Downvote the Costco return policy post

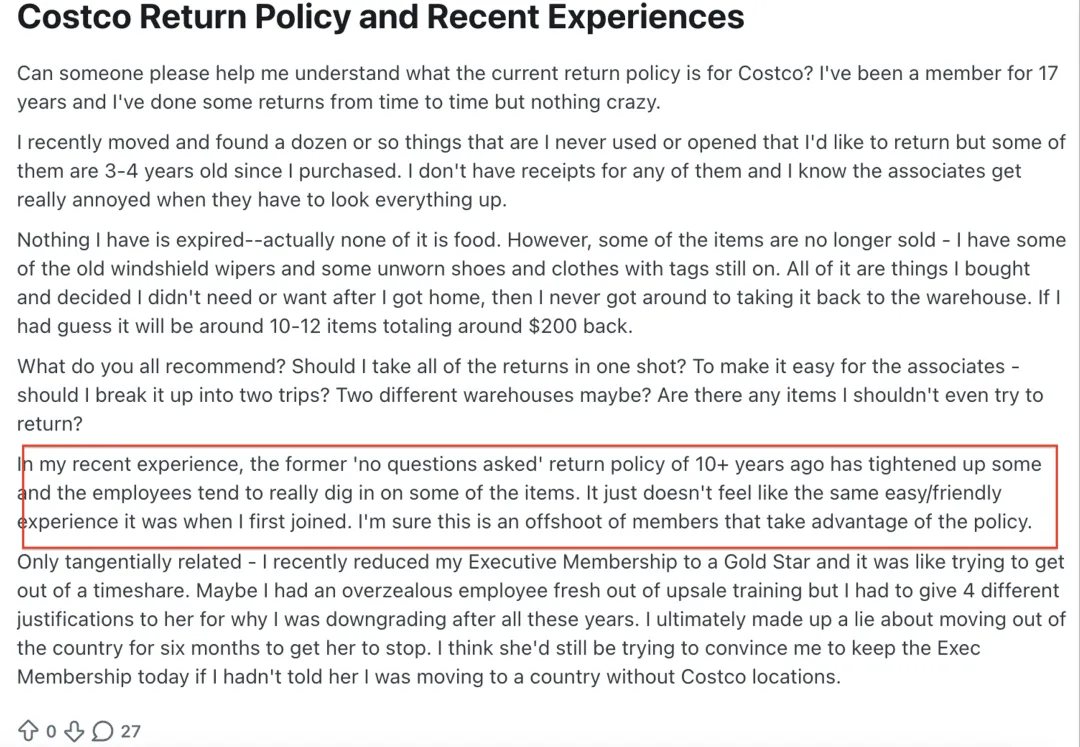pos(75,731)
